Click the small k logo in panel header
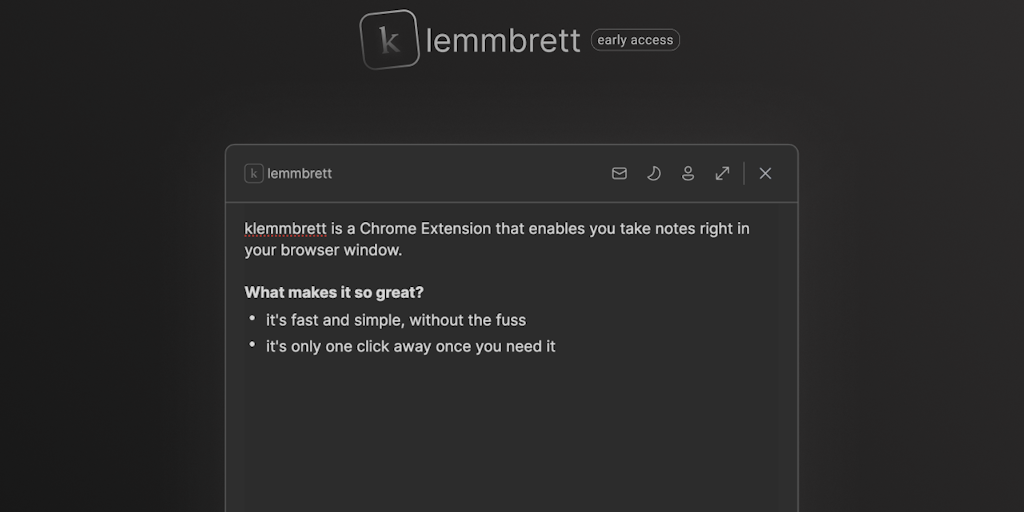The height and width of the screenshot is (512, 1024). [x=254, y=173]
